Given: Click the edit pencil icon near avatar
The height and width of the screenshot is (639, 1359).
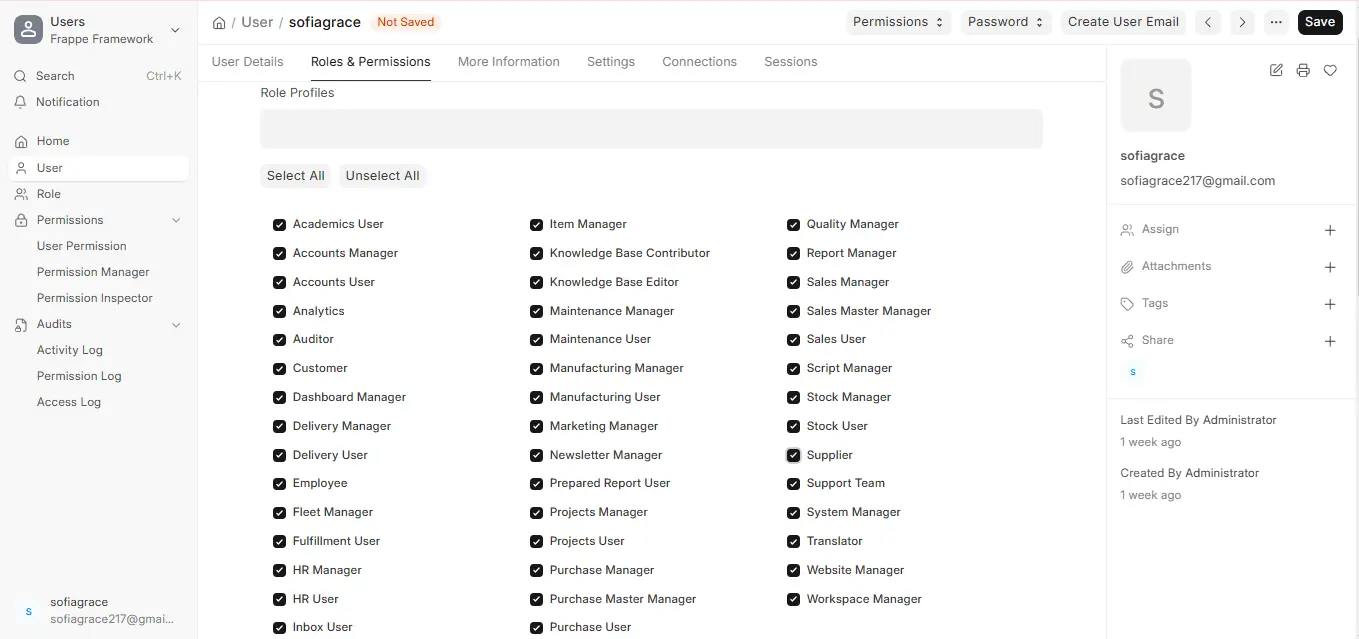Looking at the screenshot, I should click(1276, 70).
